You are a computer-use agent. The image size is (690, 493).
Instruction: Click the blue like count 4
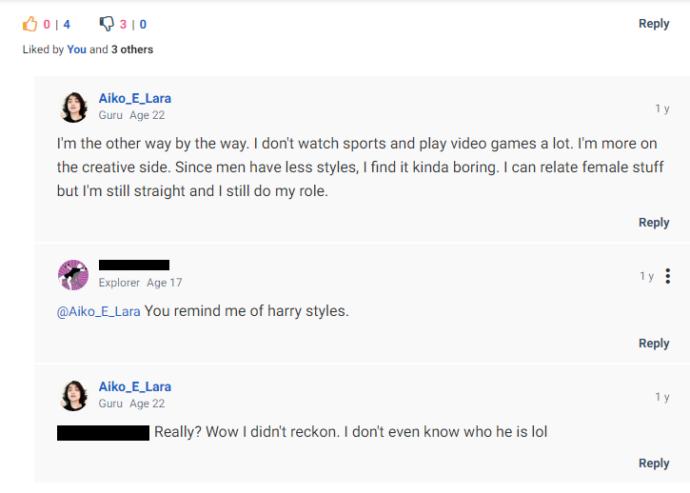point(66,24)
